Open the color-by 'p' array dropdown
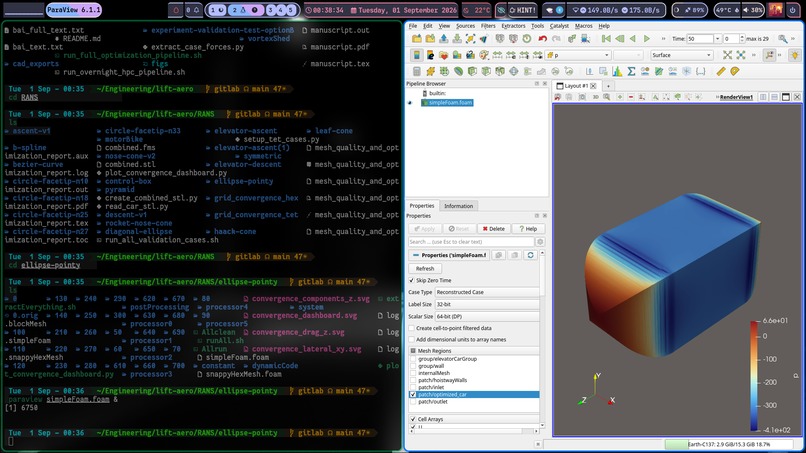 (x=578, y=55)
